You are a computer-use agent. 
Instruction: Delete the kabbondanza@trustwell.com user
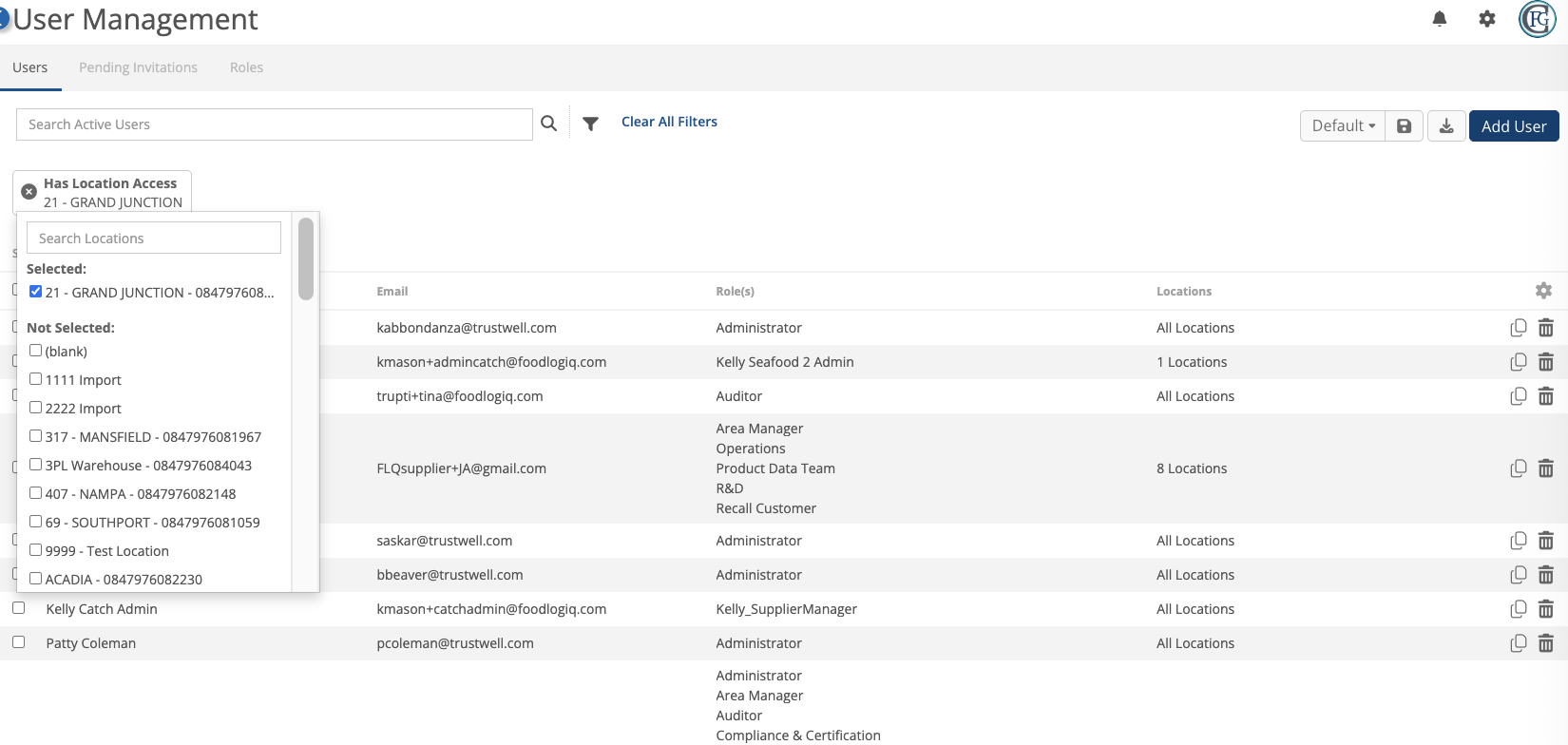(x=1546, y=328)
